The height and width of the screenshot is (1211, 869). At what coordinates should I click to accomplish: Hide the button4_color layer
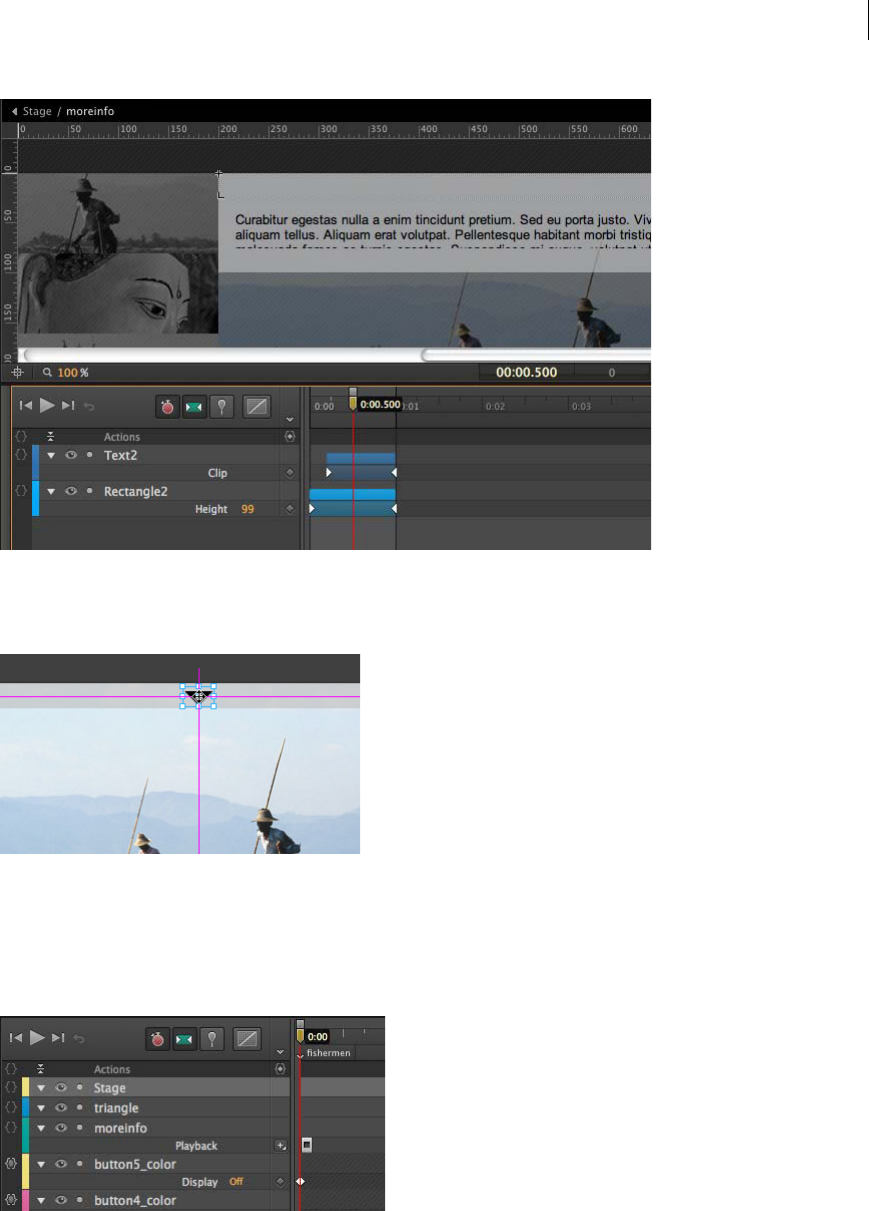coord(61,1201)
